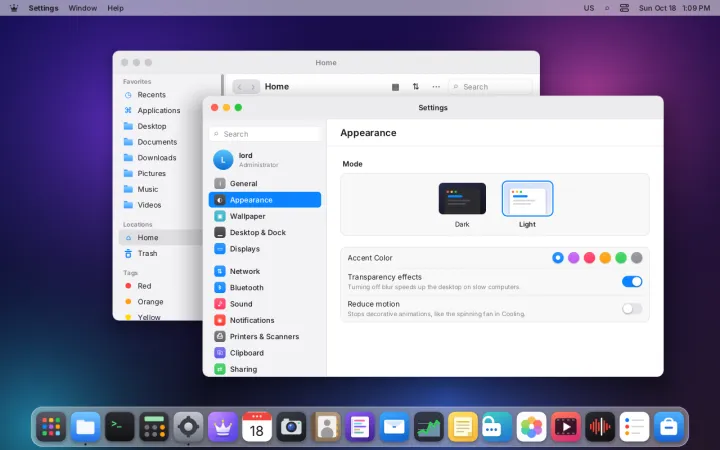
Task: Open Desktop & Dock settings pane
Action: click(x=265, y=232)
